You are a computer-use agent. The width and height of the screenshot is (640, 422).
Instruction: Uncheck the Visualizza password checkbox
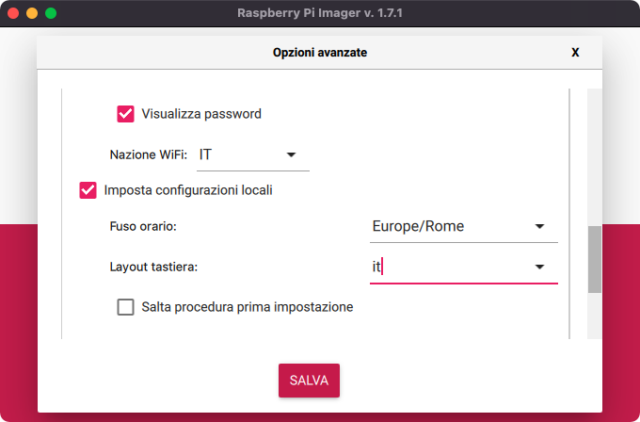[126, 114]
